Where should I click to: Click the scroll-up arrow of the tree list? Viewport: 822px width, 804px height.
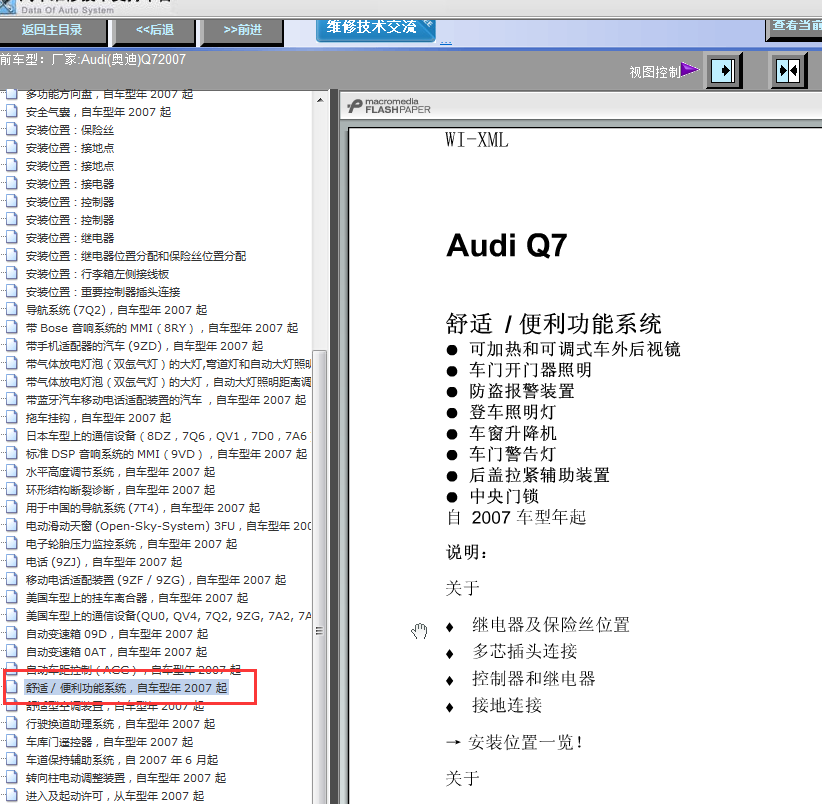click(320, 100)
